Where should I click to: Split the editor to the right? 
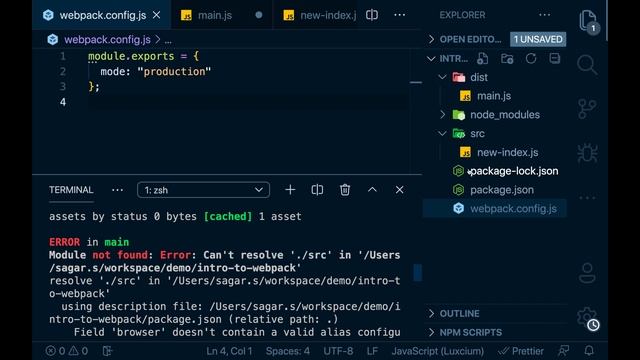tap(372, 15)
